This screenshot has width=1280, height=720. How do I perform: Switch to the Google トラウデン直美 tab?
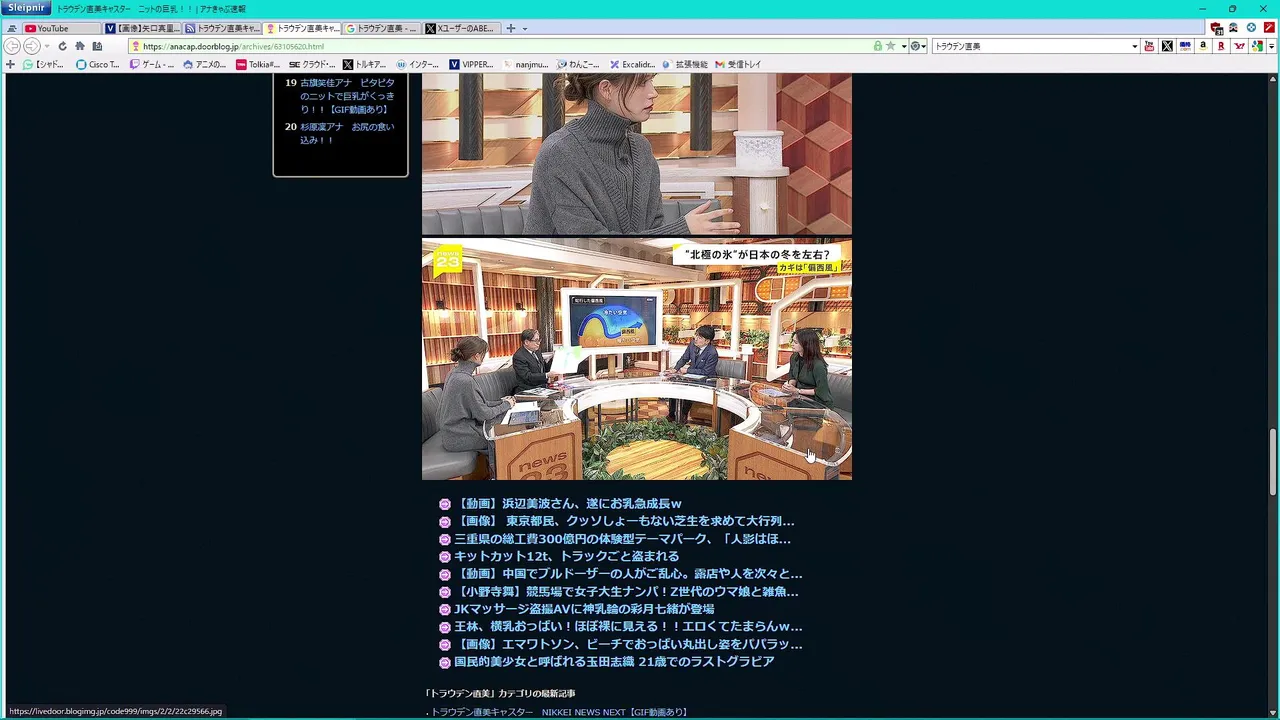pos(382,28)
